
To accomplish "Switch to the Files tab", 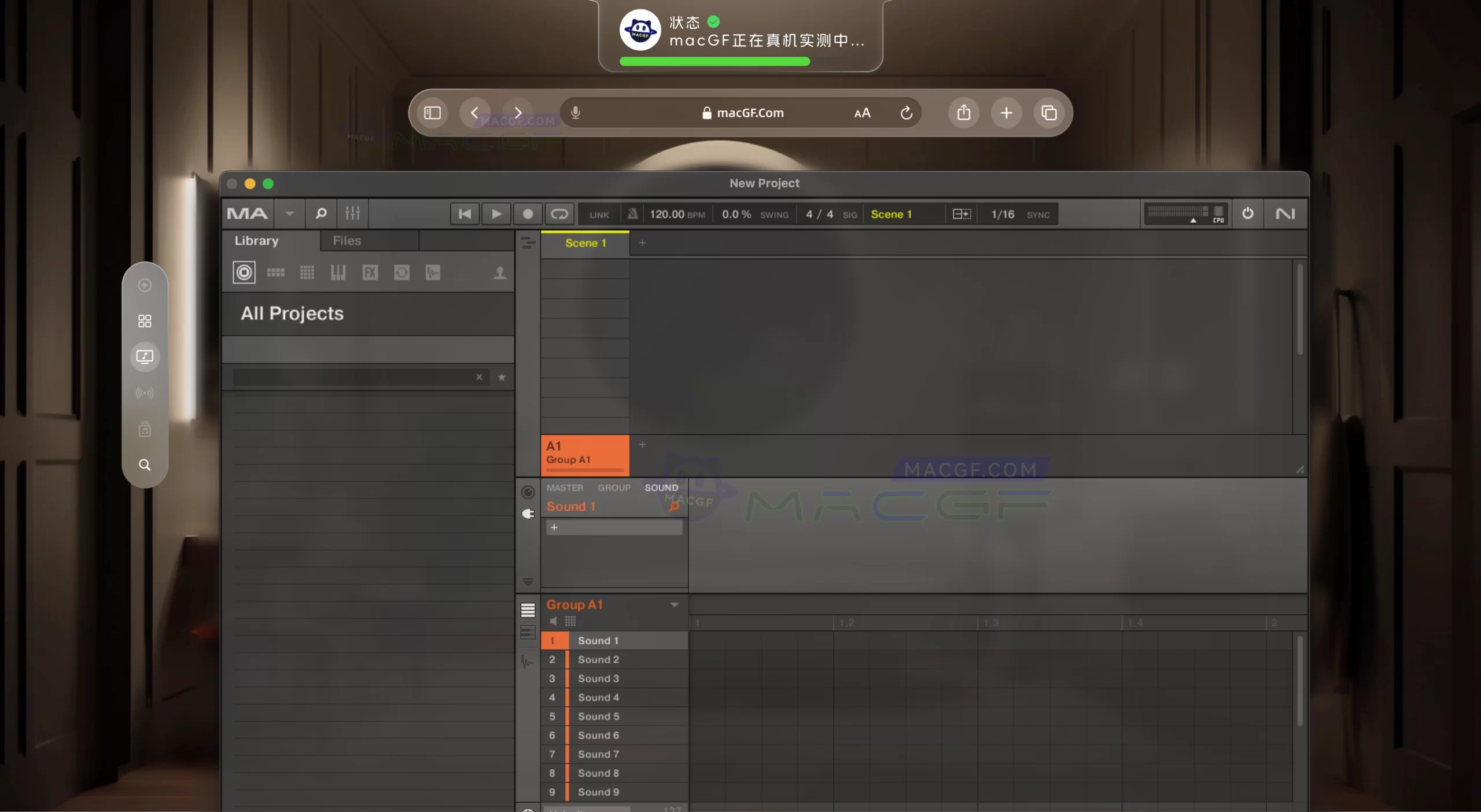I will pyautogui.click(x=347, y=241).
